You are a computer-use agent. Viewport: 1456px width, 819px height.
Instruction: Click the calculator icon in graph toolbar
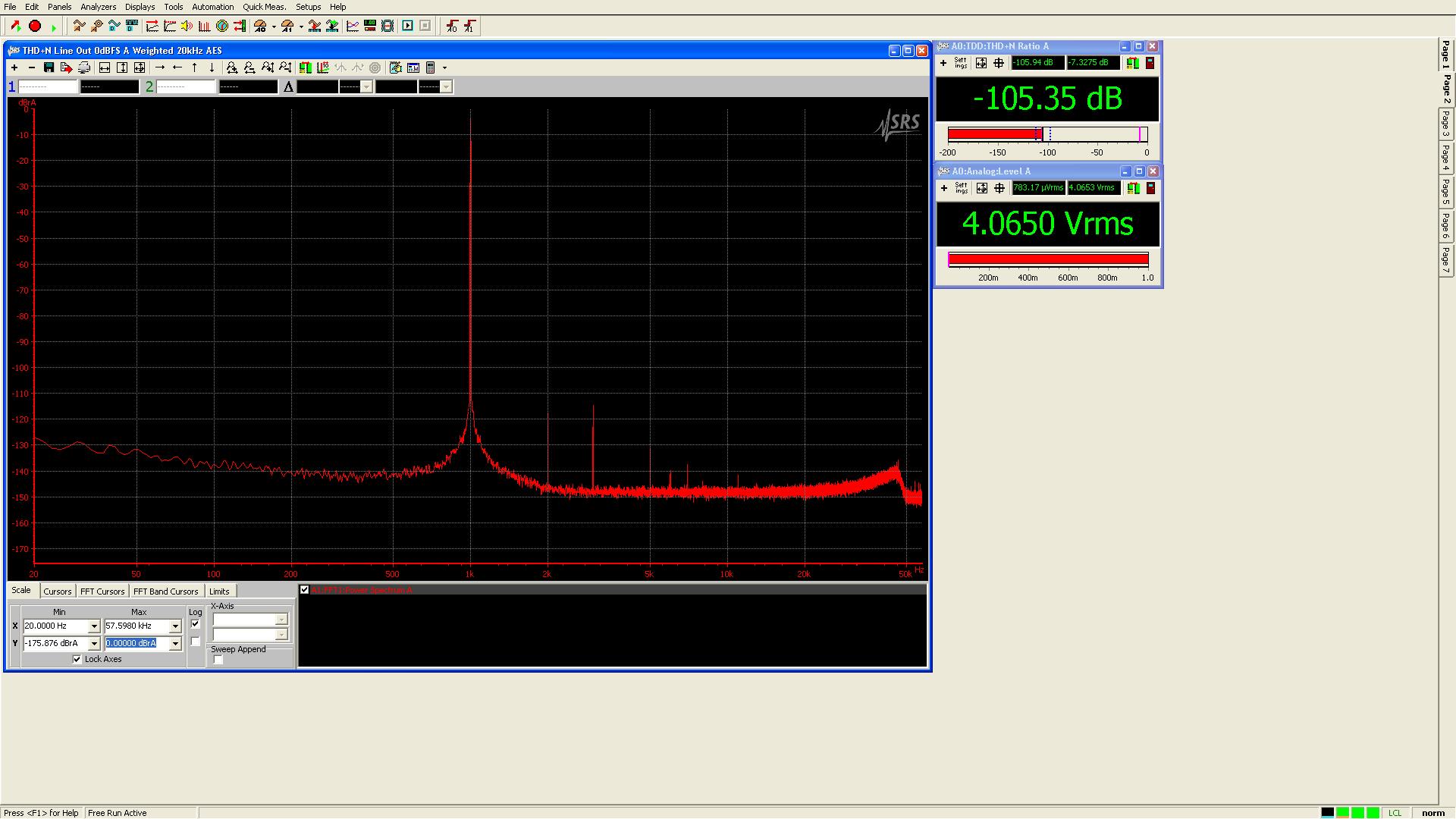click(431, 67)
